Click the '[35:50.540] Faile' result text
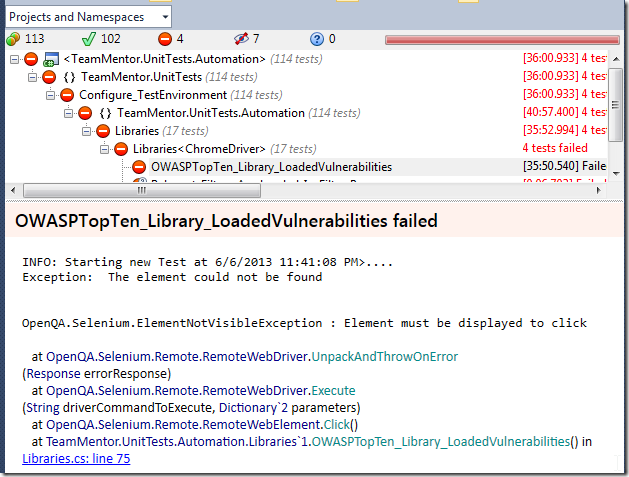The width and height of the screenshot is (629, 477). 564,166
